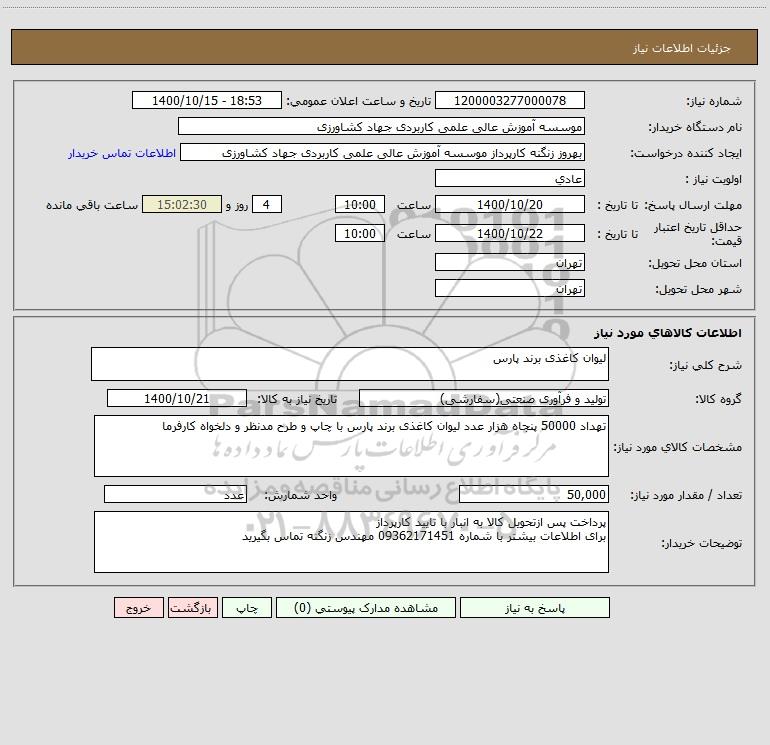
Task: Click remaining days field showing 4
Action: pos(267,204)
